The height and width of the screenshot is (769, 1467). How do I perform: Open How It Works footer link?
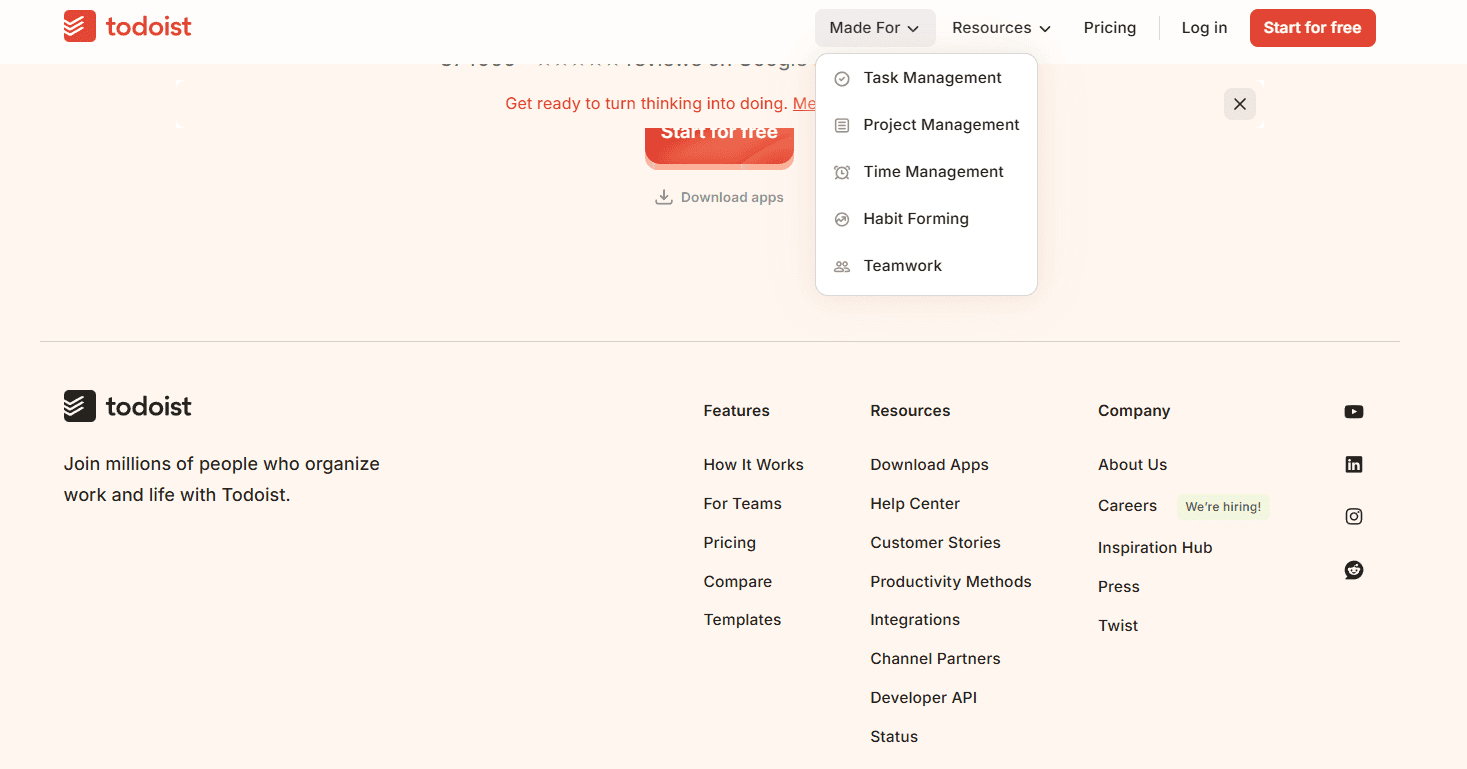coord(753,465)
